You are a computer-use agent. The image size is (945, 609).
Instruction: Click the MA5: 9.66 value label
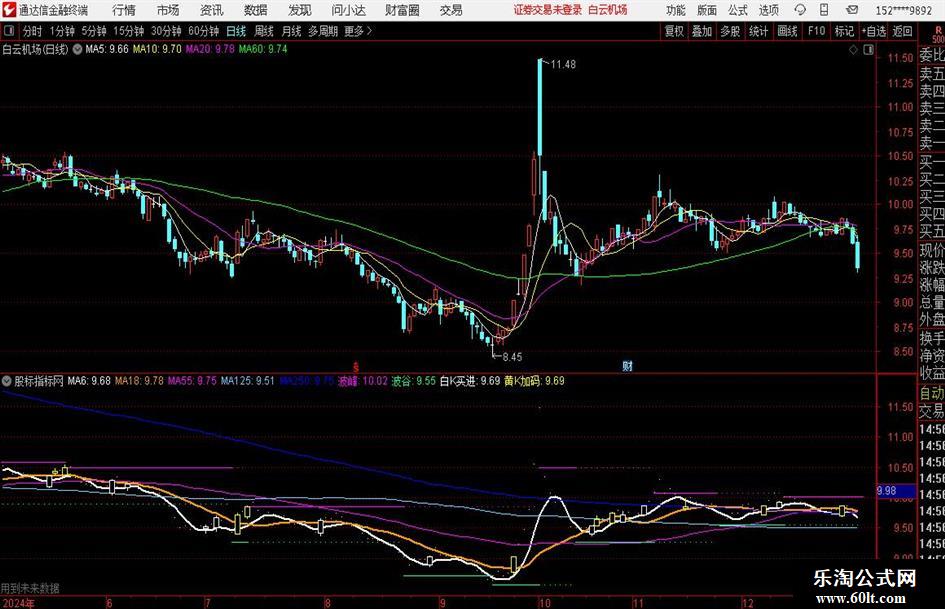coord(107,49)
